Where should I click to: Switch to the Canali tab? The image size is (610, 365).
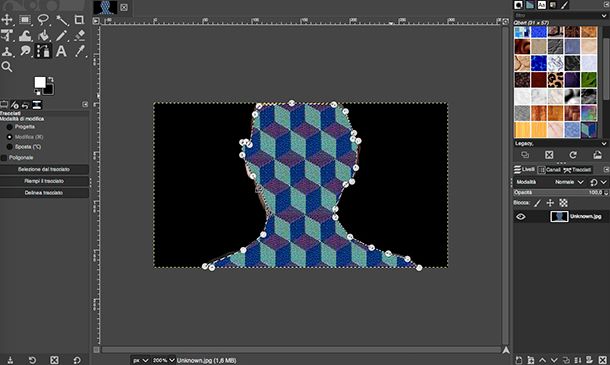click(x=549, y=170)
